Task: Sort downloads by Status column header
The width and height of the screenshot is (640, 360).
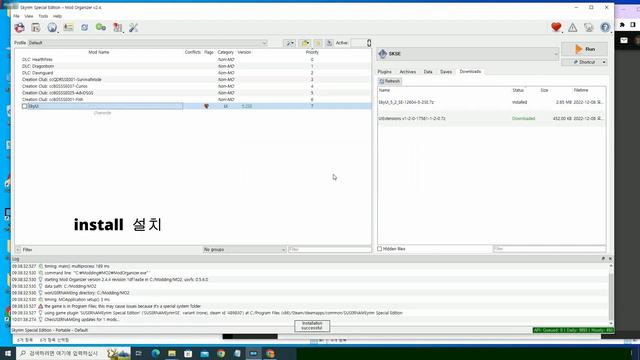Action: click(x=518, y=90)
